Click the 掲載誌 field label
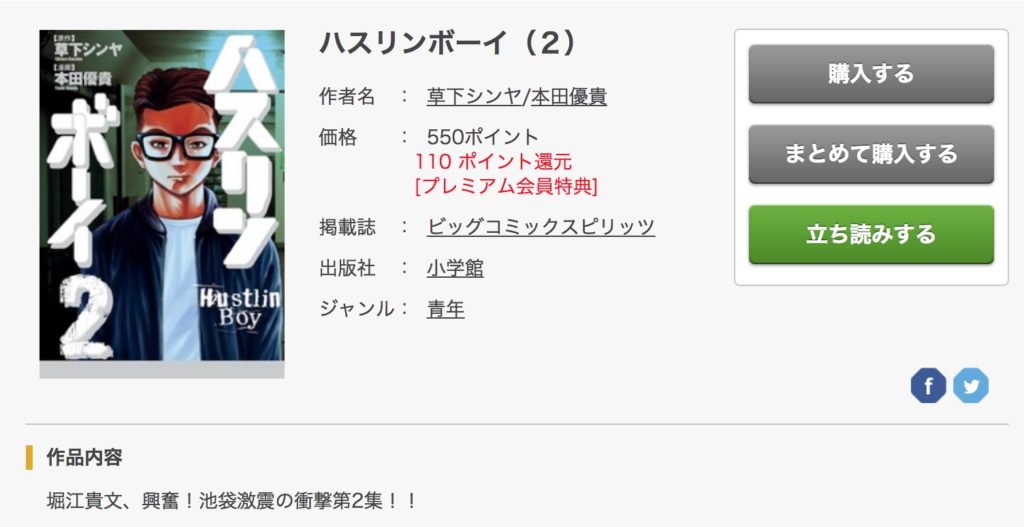This screenshot has height=527, width=1024. pos(347,227)
